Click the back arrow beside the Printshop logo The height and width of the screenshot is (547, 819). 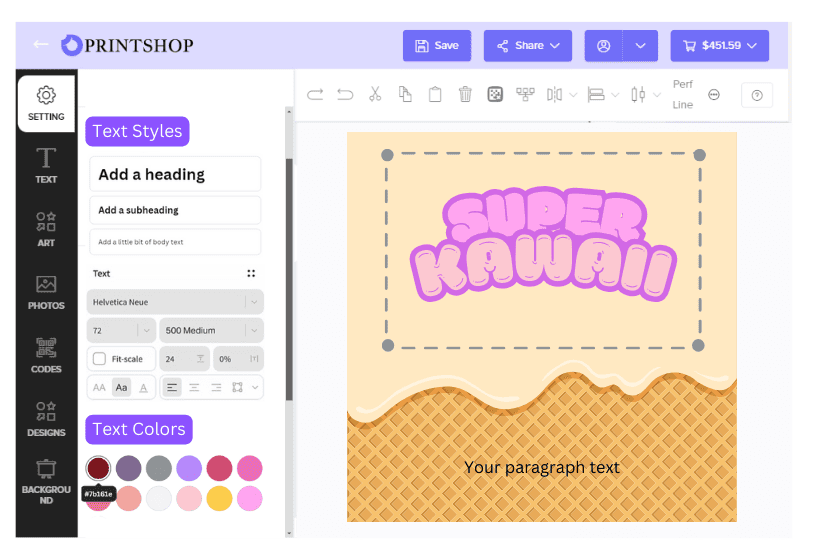click(41, 45)
